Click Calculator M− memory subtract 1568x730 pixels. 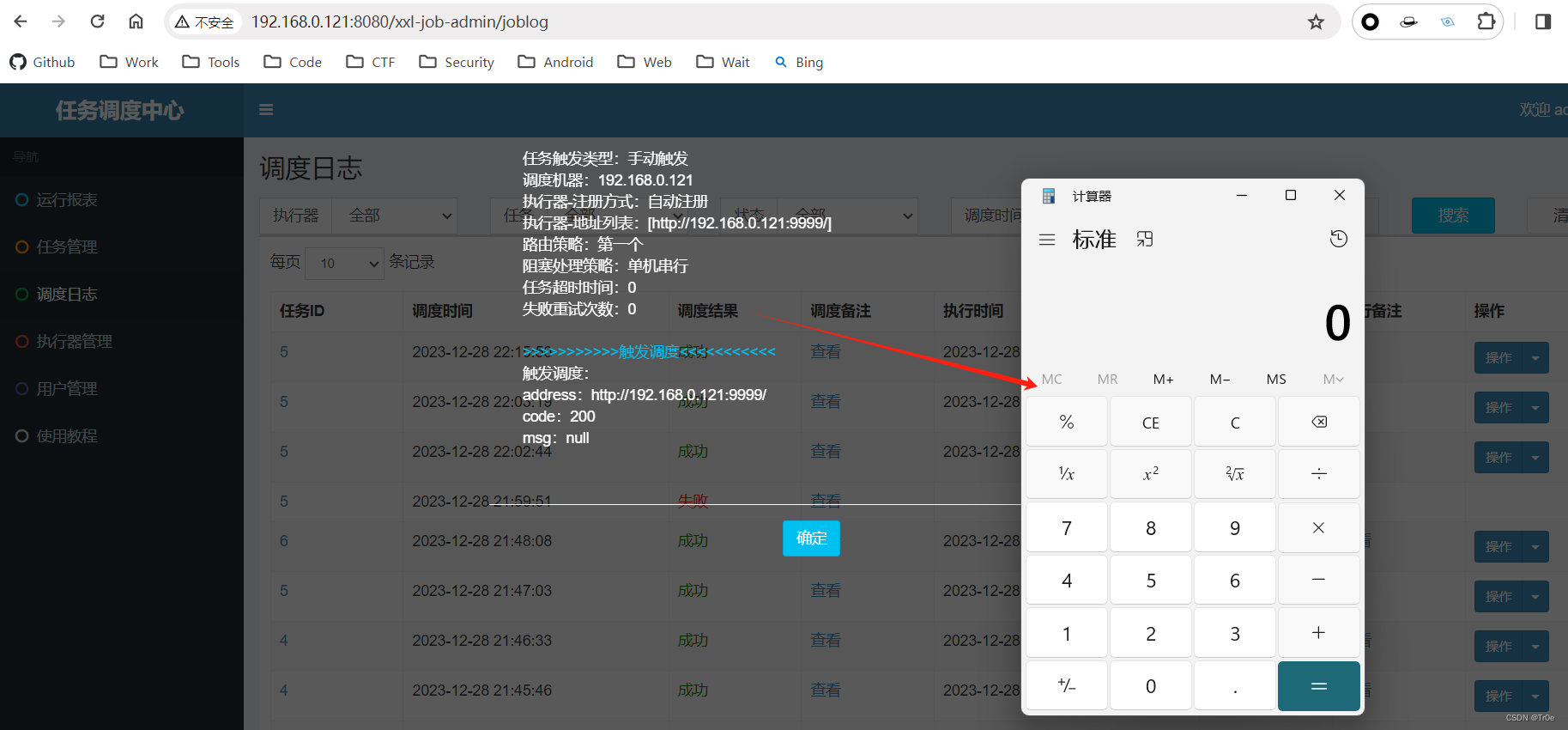pos(1220,380)
